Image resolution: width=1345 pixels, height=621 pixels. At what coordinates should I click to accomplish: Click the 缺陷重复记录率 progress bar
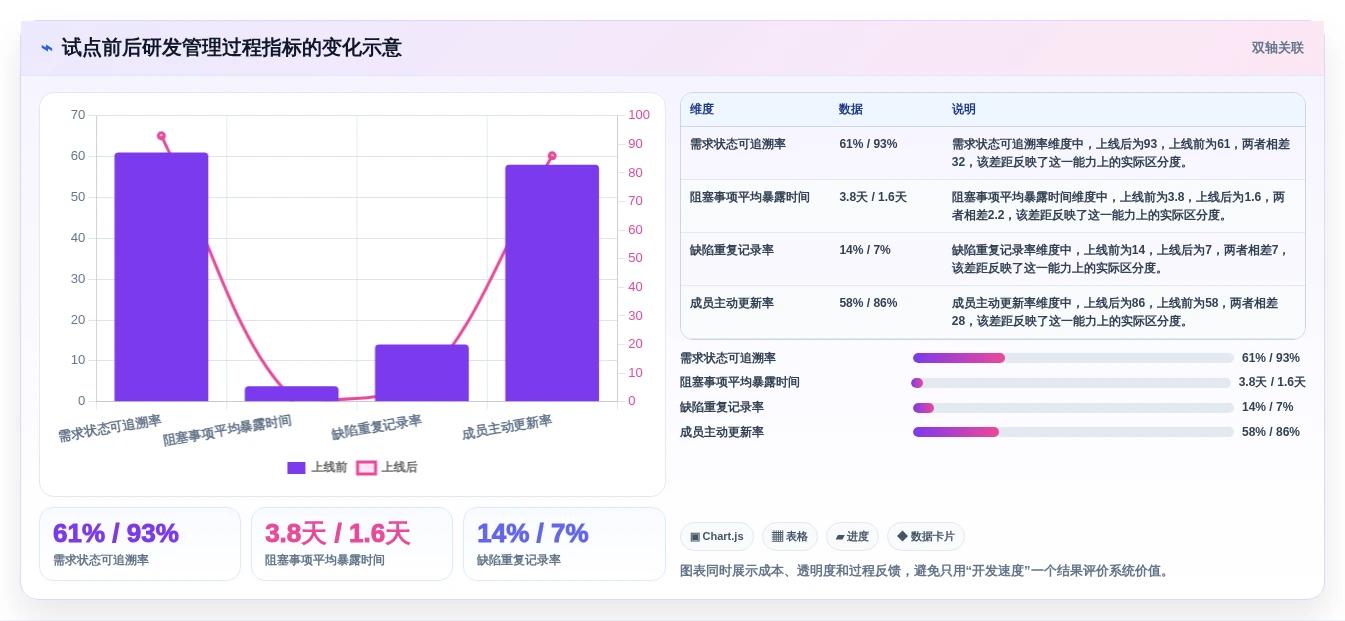(1073, 408)
